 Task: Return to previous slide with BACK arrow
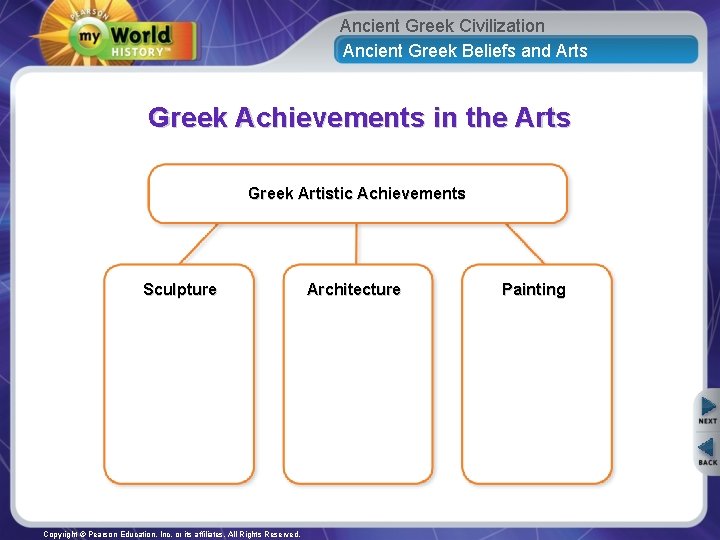point(708,451)
